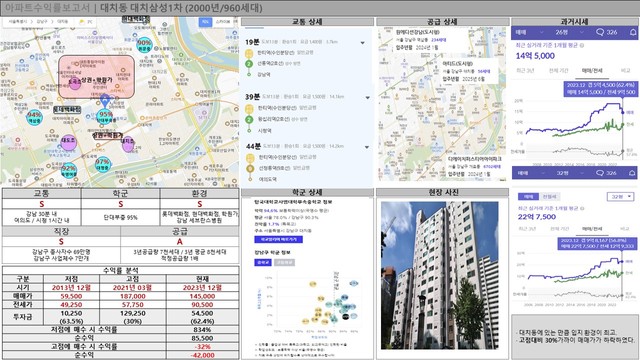
Task: Click the -42,000 net profit cell
Action: (x=202, y=355)
